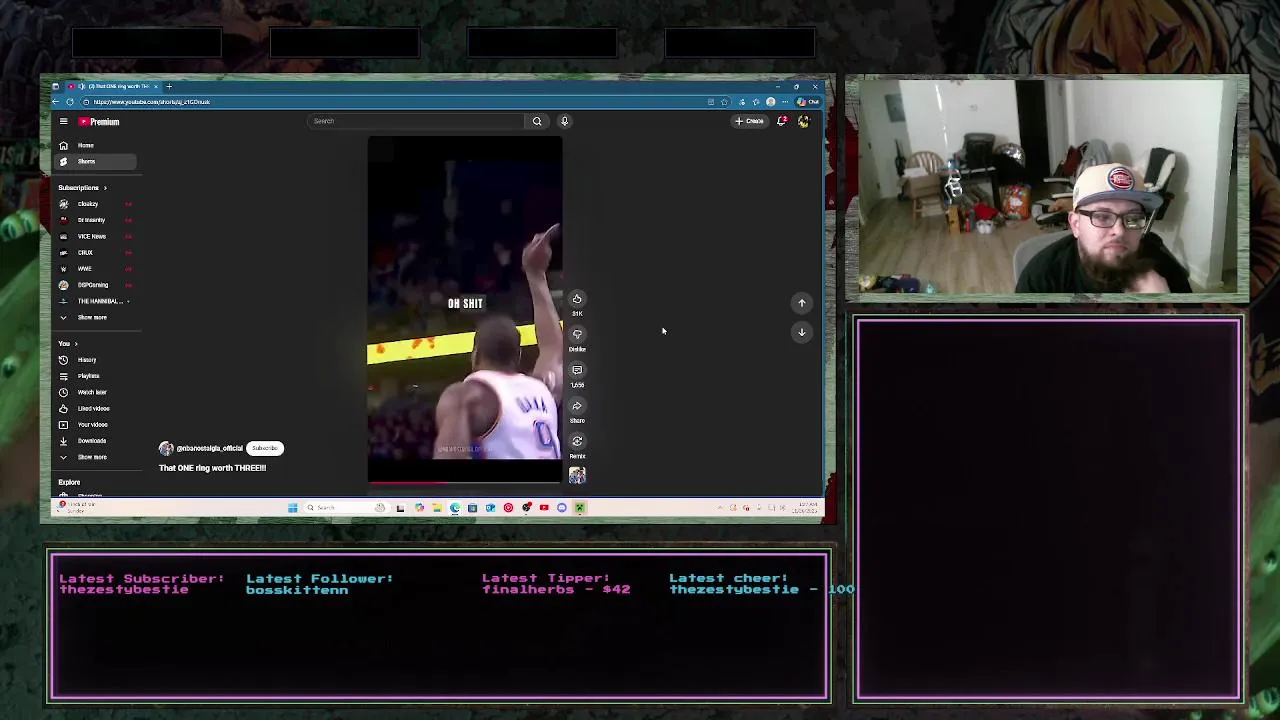
Task: Open Watch later in the sidebar
Action: [96, 392]
